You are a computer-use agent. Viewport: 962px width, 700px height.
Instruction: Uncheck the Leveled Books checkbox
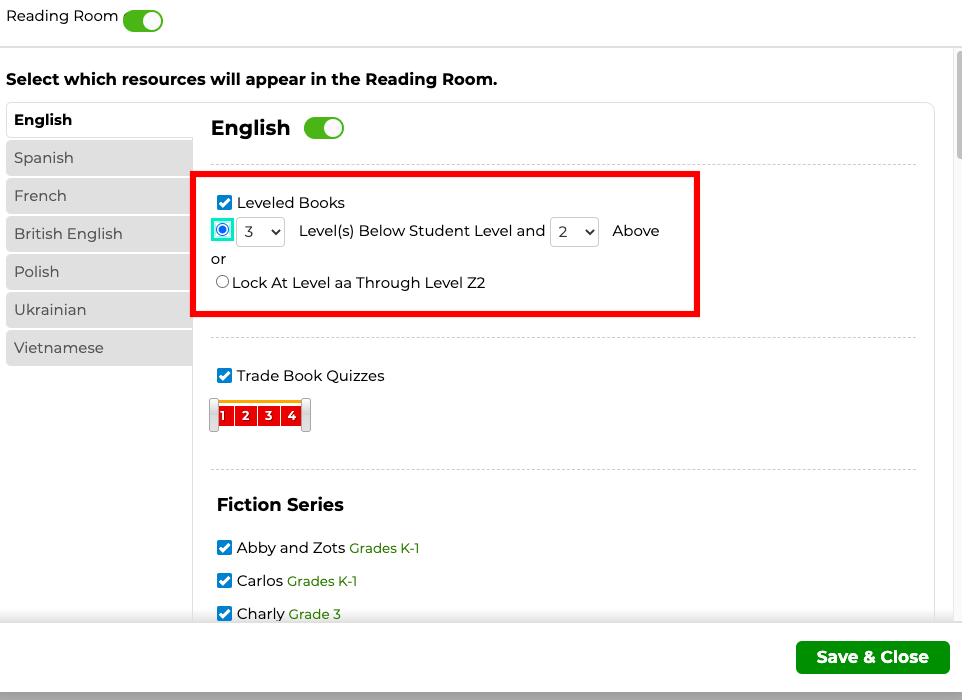click(x=225, y=202)
